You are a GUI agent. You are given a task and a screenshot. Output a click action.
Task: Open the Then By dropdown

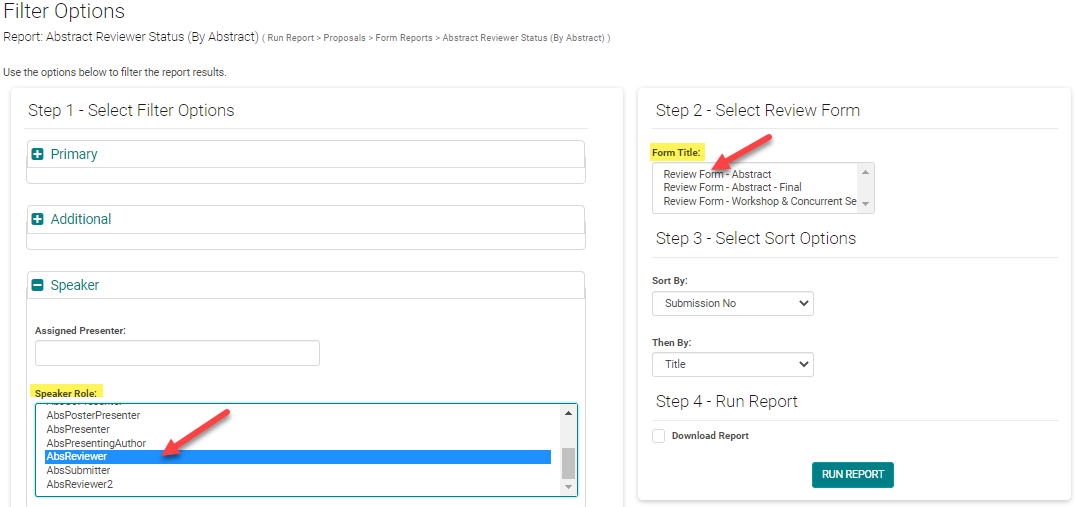pyautogui.click(x=733, y=364)
